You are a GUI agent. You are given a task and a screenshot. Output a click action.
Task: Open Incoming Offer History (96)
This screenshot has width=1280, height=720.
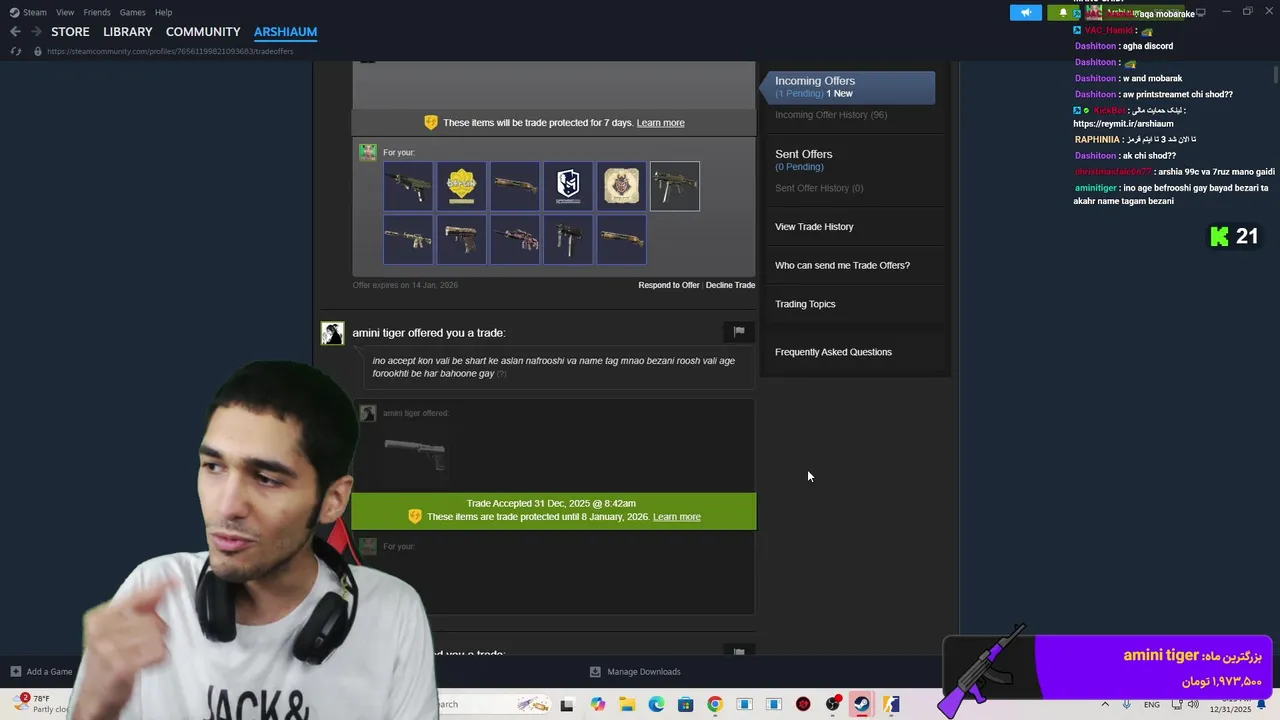830,115
